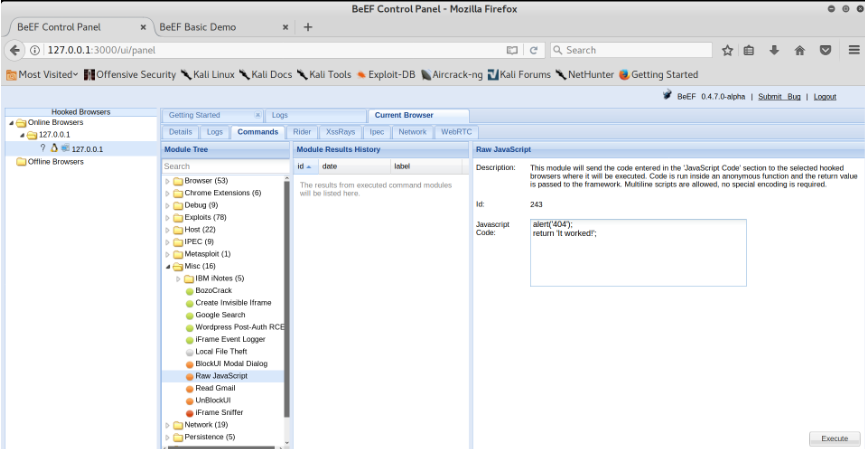Click the Raw JavaScript module orange icon
The width and height of the screenshot is (865, 449).
pos(189,376)
